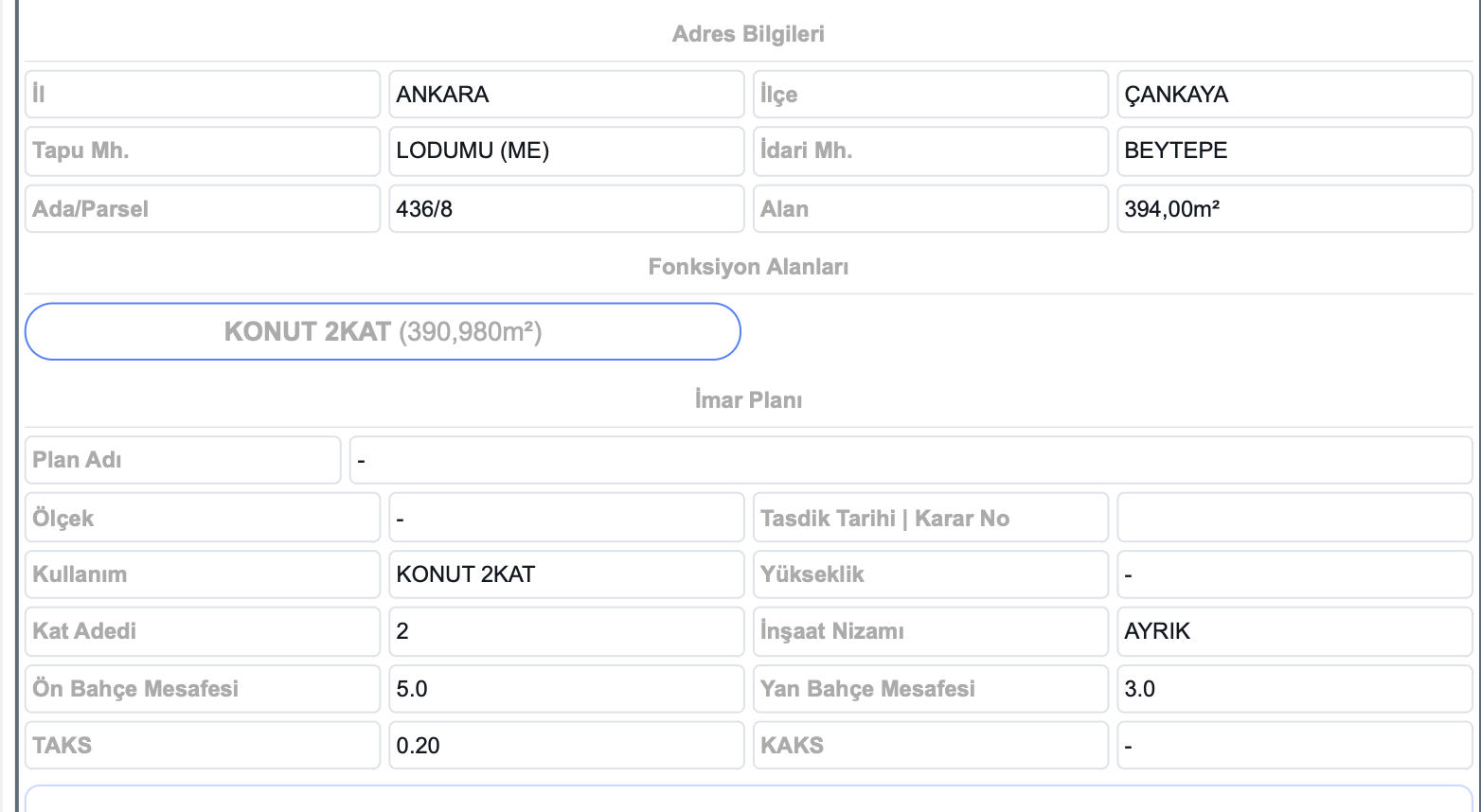
Task: Click the KONUT 2KAT function area button
Action: coord(383,331)
